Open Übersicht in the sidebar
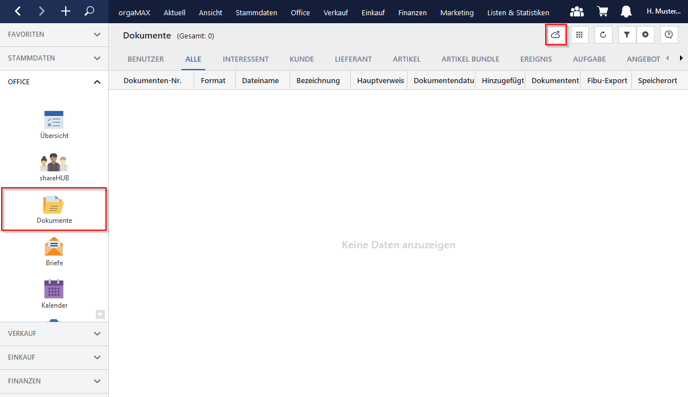Image resolution: width=688 pixels, height=397 pixels. [54, 125]
